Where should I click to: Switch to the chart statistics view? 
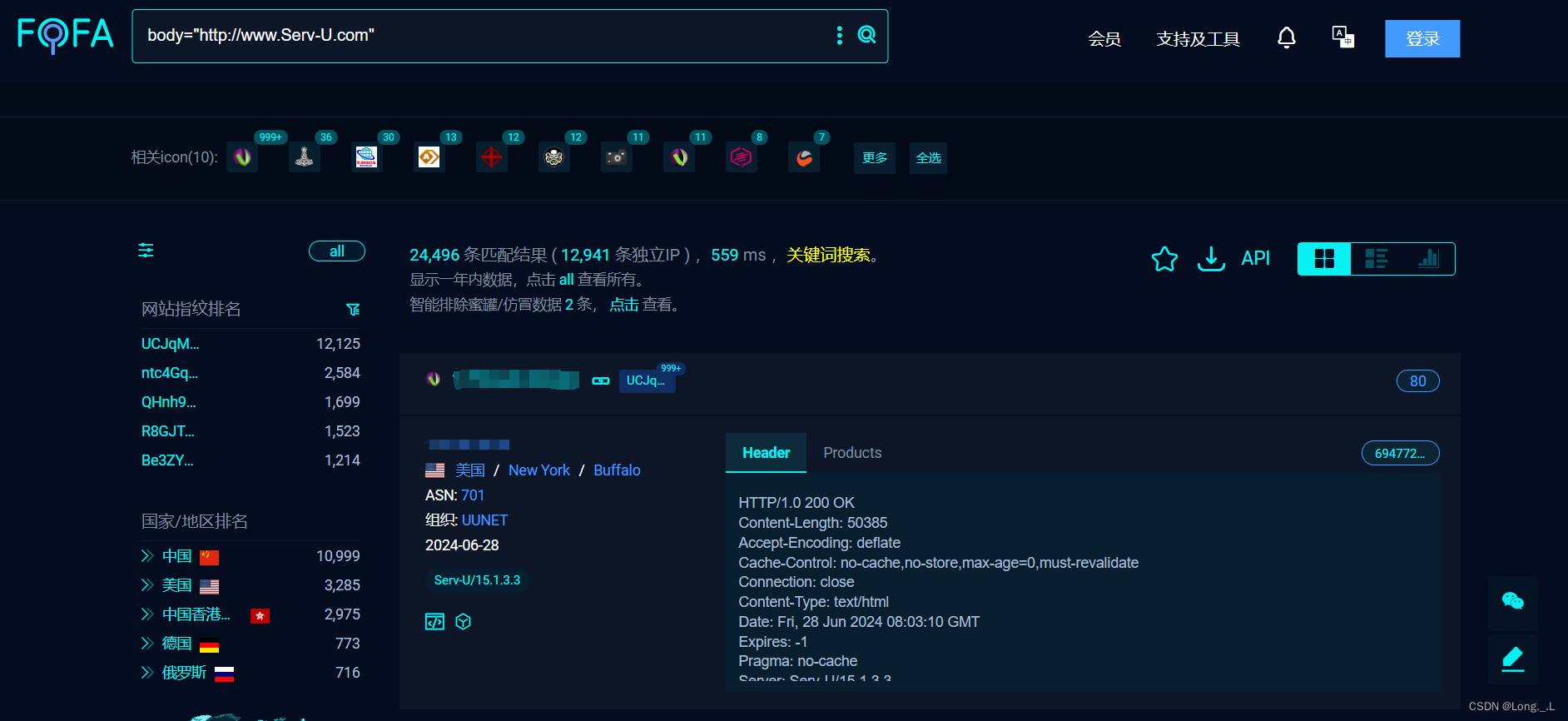[1428, 259]
